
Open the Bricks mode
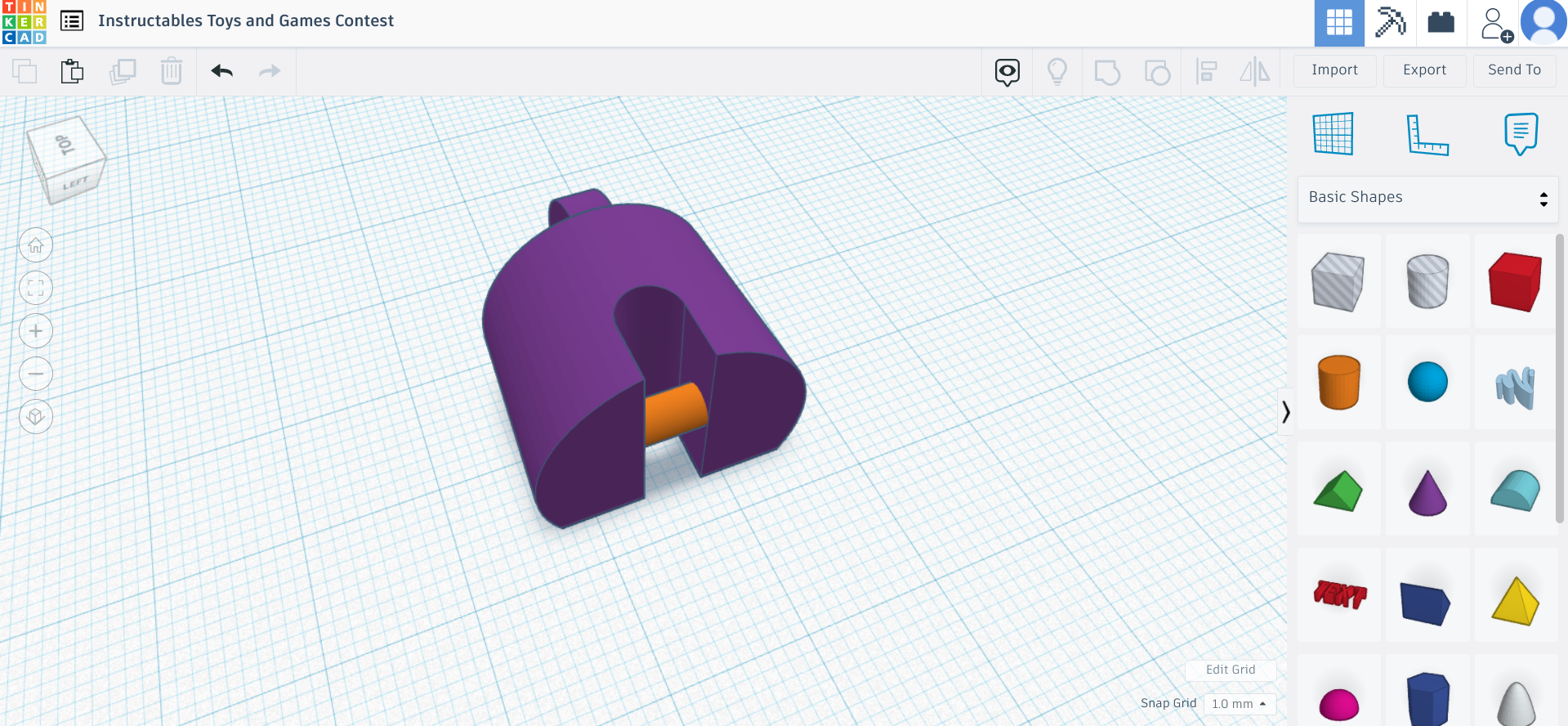coord(1441,23)
